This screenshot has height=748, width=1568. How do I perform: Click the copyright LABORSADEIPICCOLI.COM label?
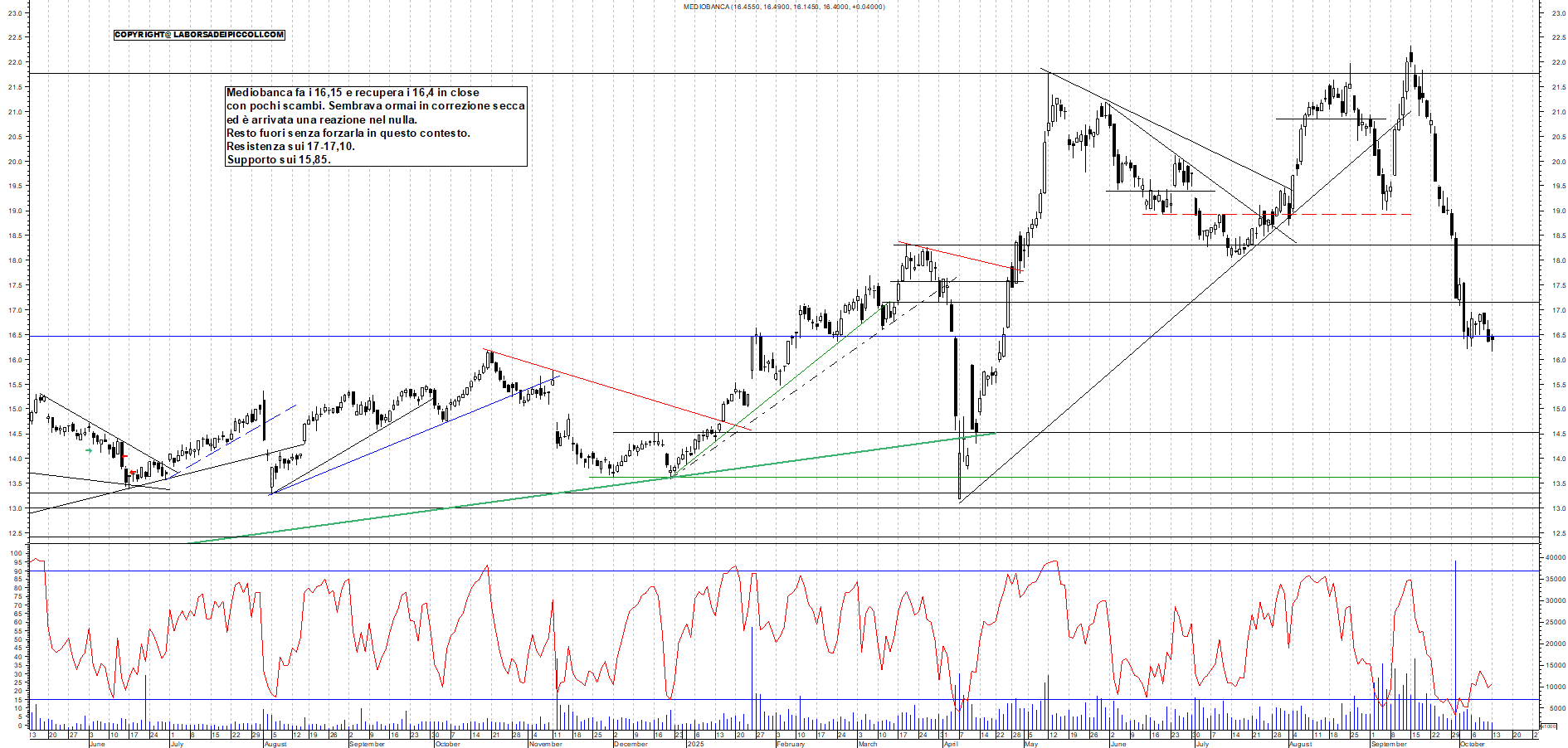[199, 35]
